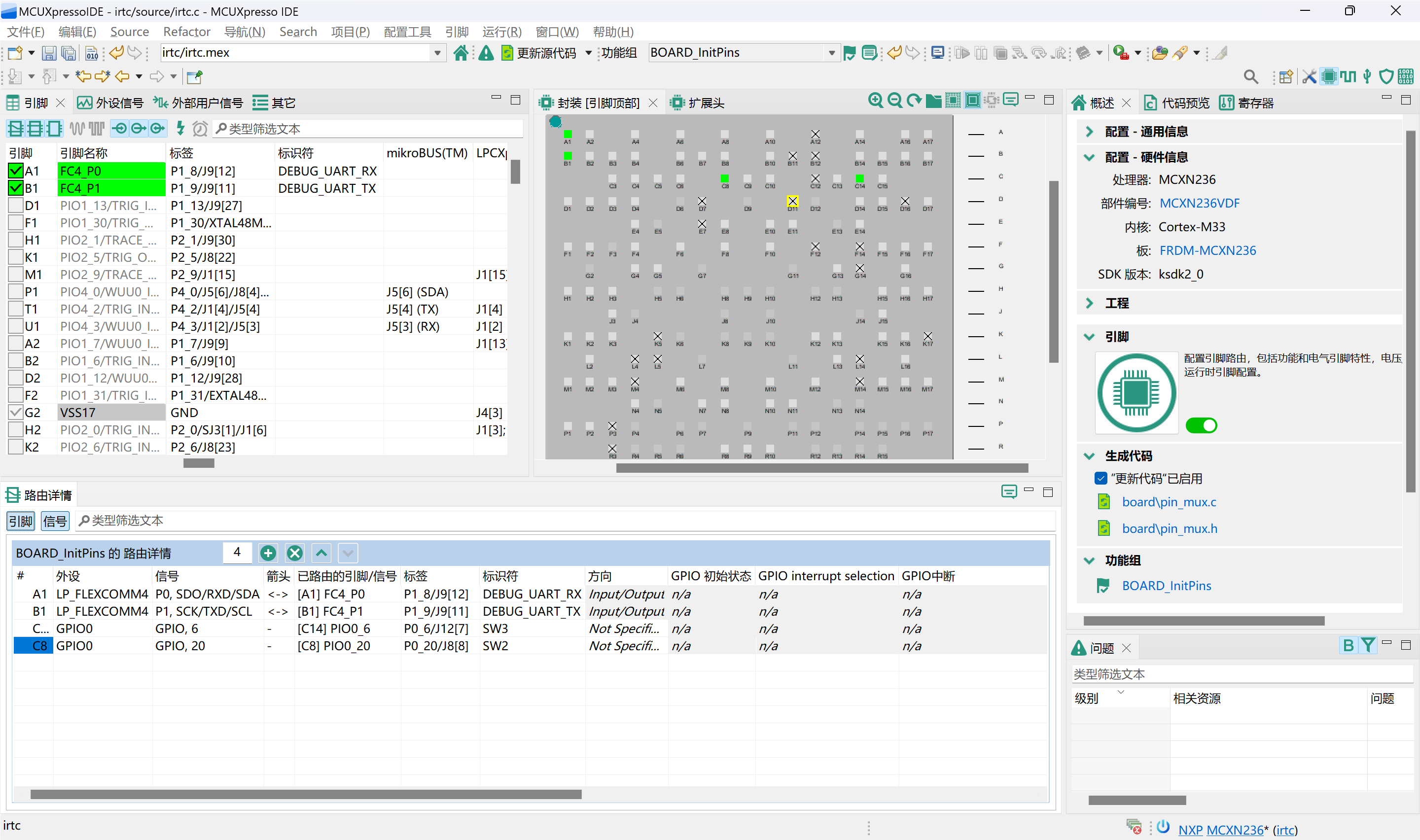This screenshot has height=840, width=1420.
Task: Click the MCXN236VDF part number link
Action: pyautogui.click(x=1199, y=203)
